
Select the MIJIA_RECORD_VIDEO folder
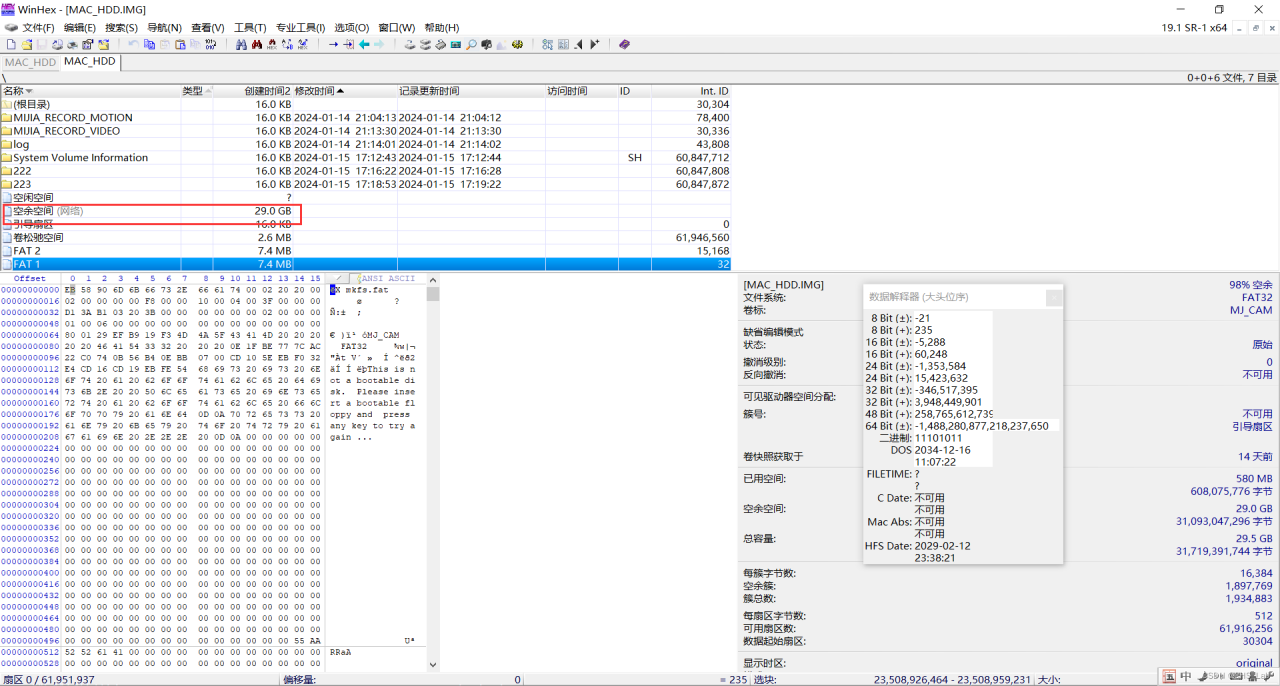pos(66,131)
